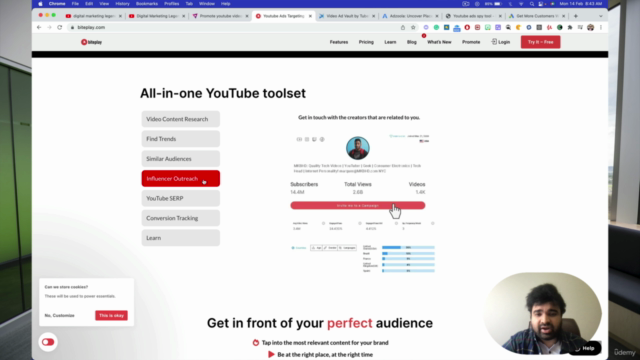
Task: Switch to the first digital marketing YouTube tab
Action: click(x=93, y=16)
